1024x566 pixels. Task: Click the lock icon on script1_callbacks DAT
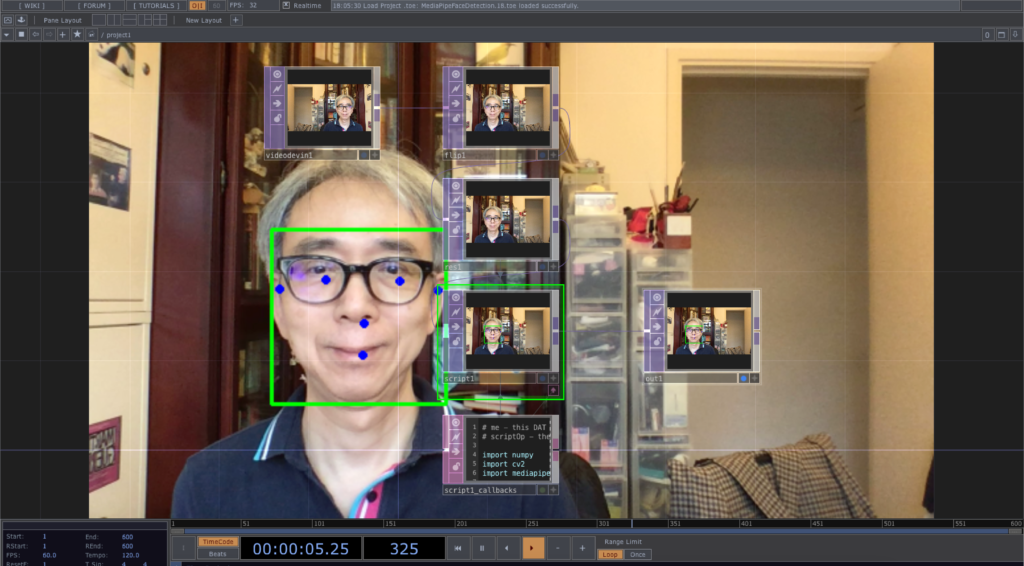[x=455, y=466]
